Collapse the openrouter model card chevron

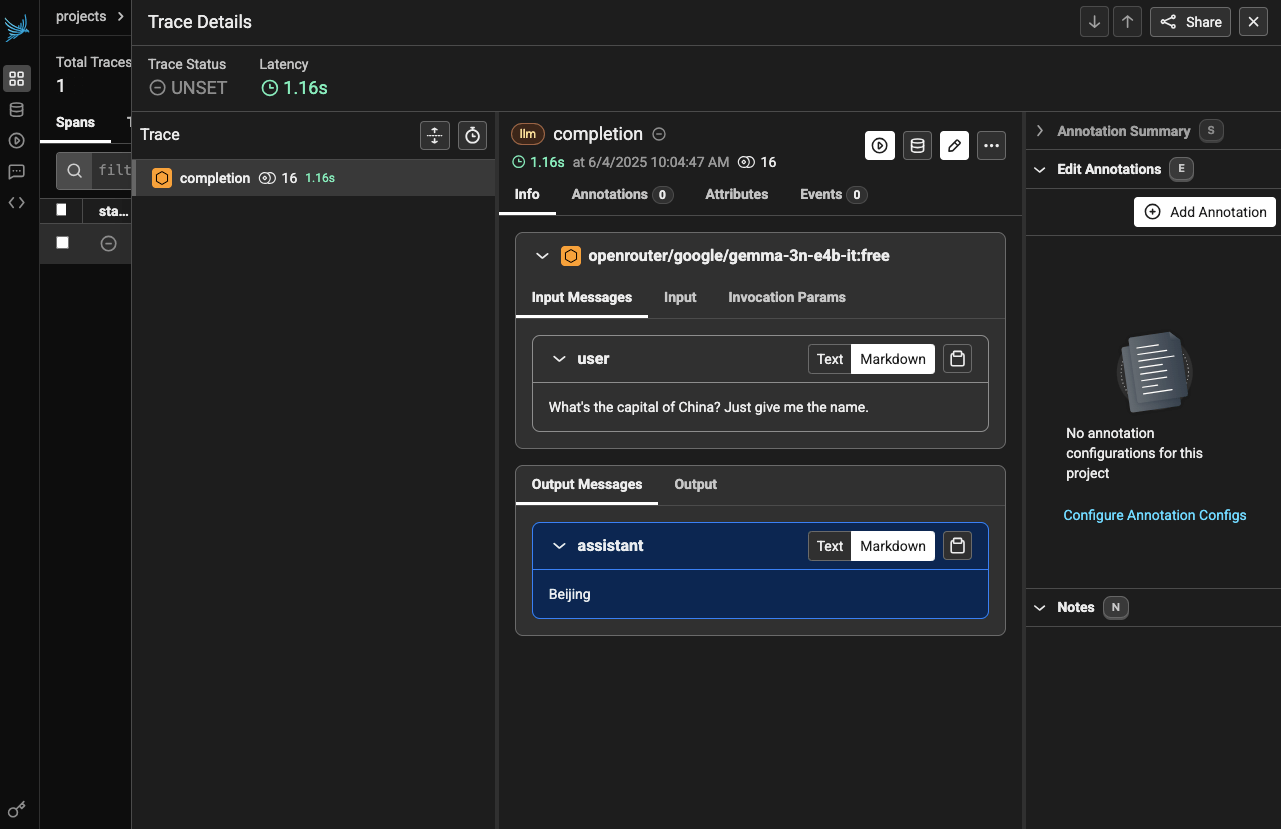tap(542, 256)
